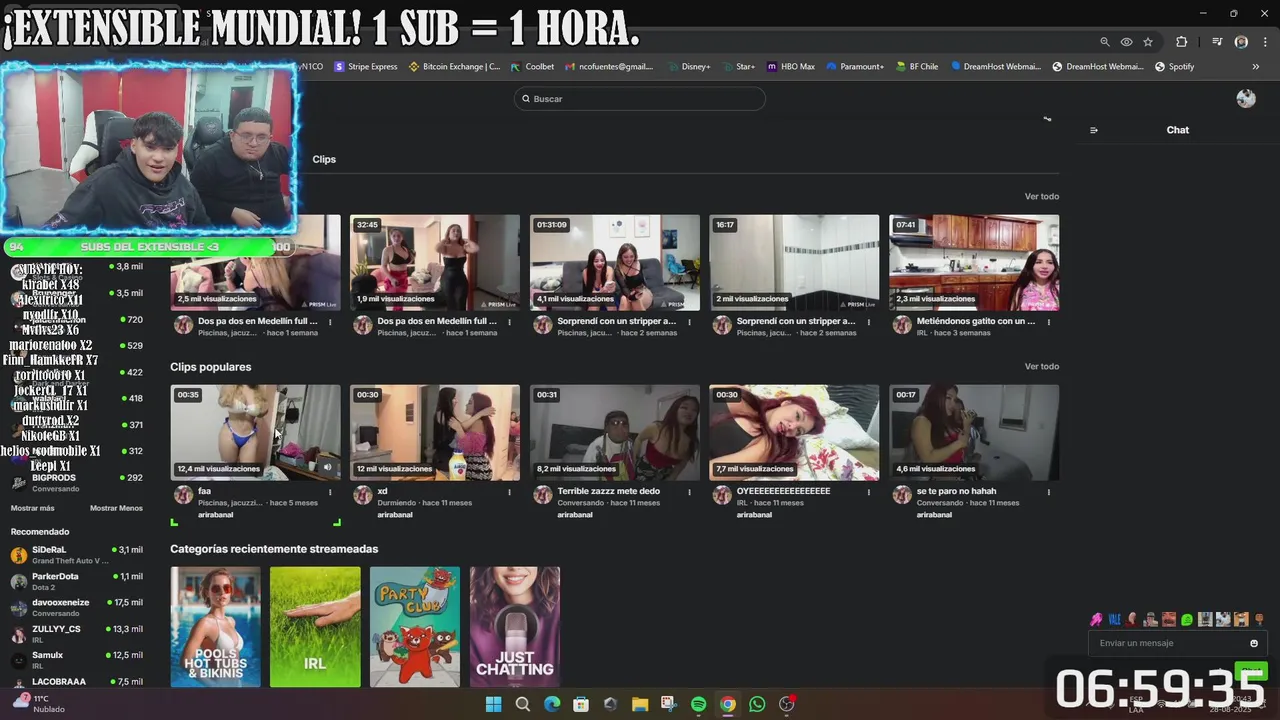Bookmark this page with the star icon
Viewport: 1280px width, 720px height.
1148,42
